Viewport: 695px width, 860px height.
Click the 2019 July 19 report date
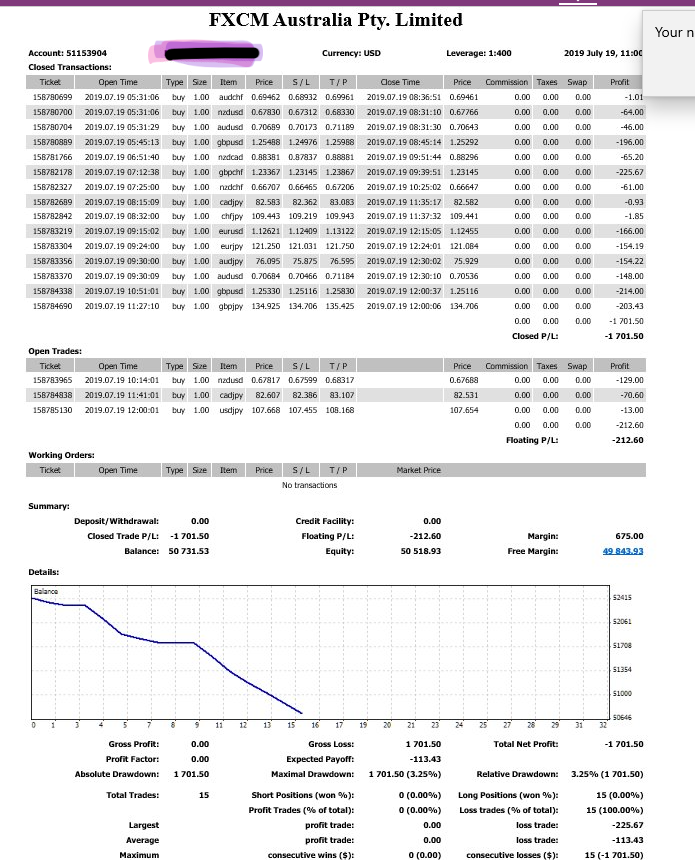[x=603, y=53]
